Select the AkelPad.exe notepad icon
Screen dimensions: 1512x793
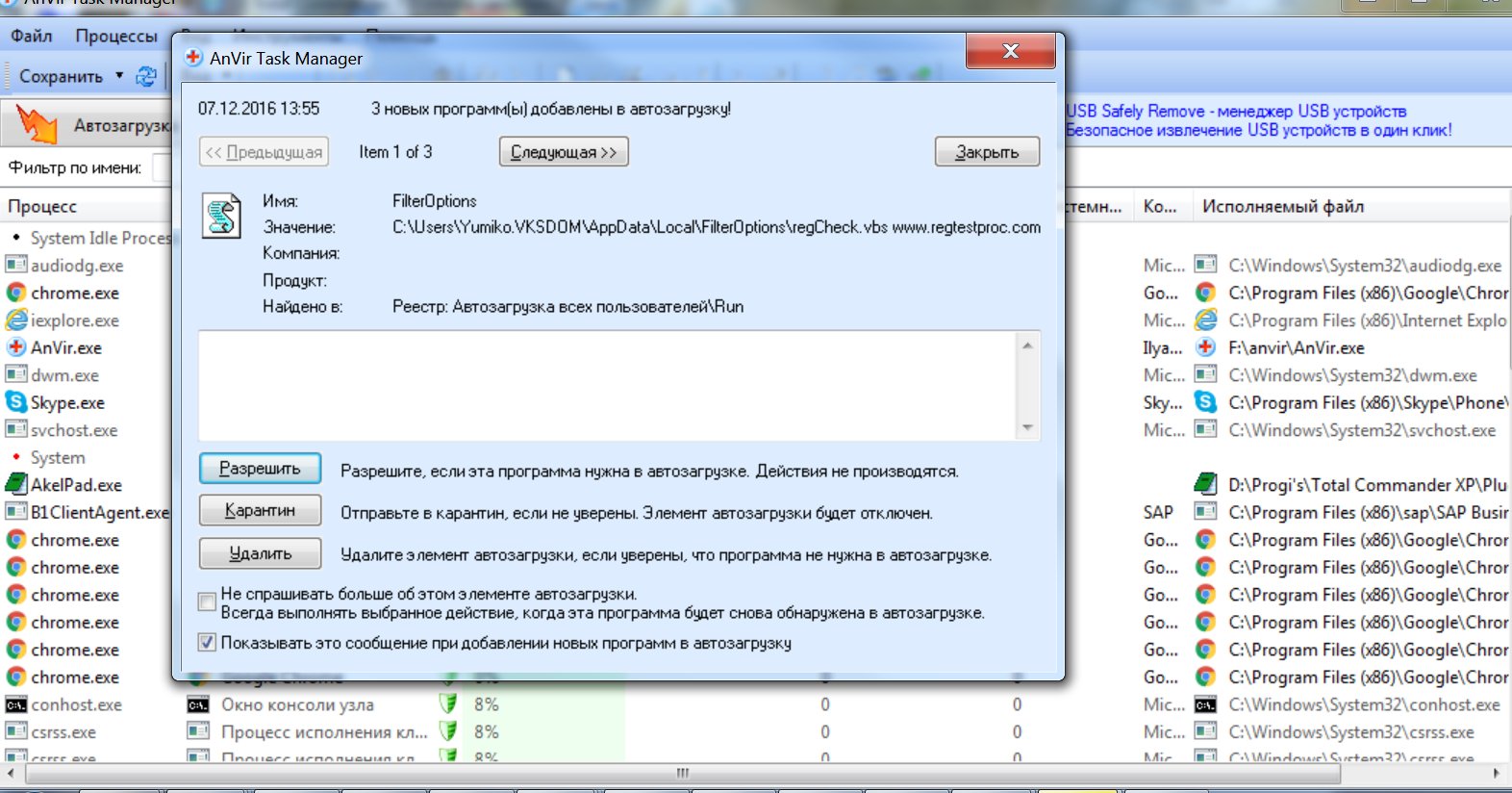coord(16,484)
